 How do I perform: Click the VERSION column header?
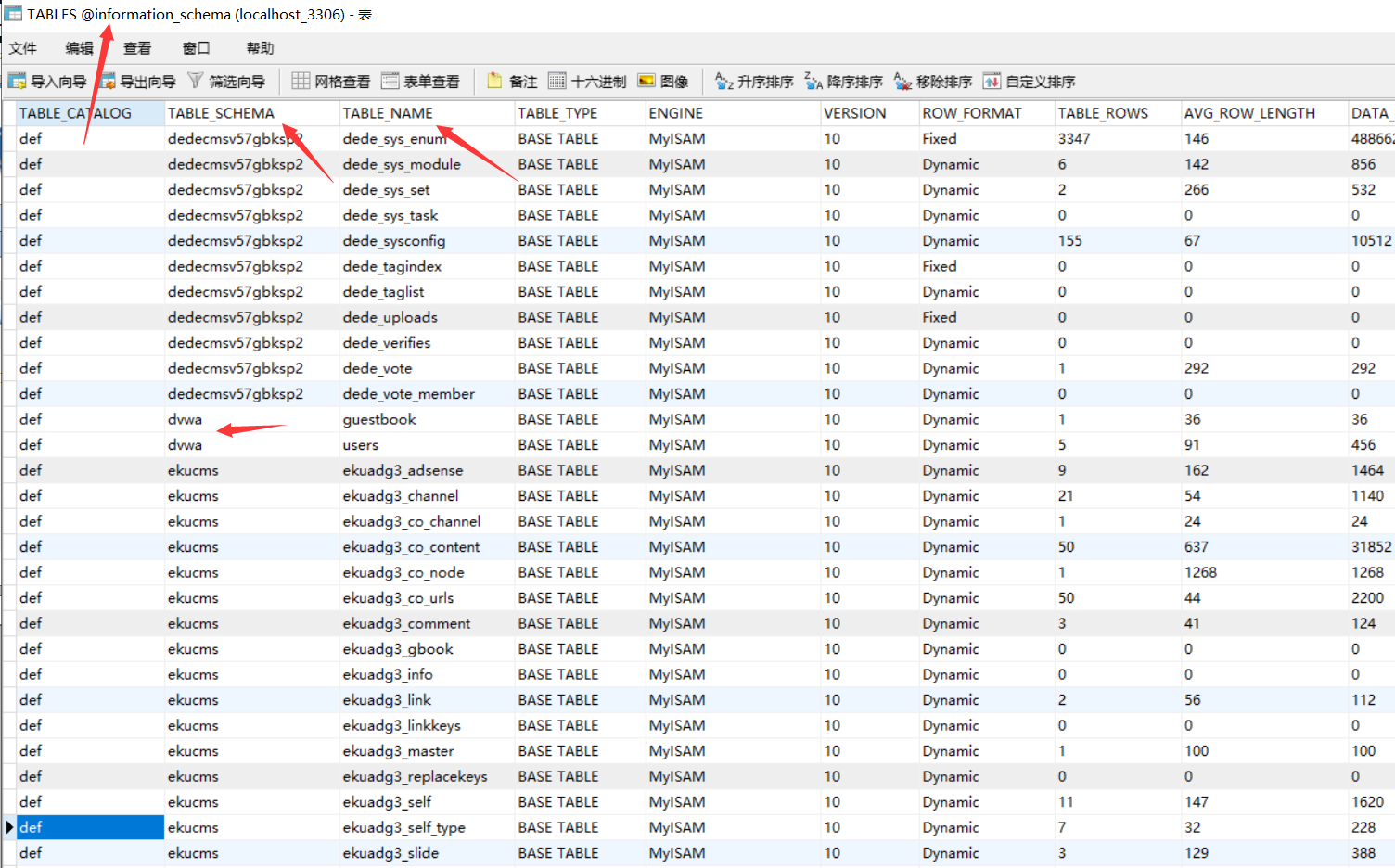coord(870,113)
